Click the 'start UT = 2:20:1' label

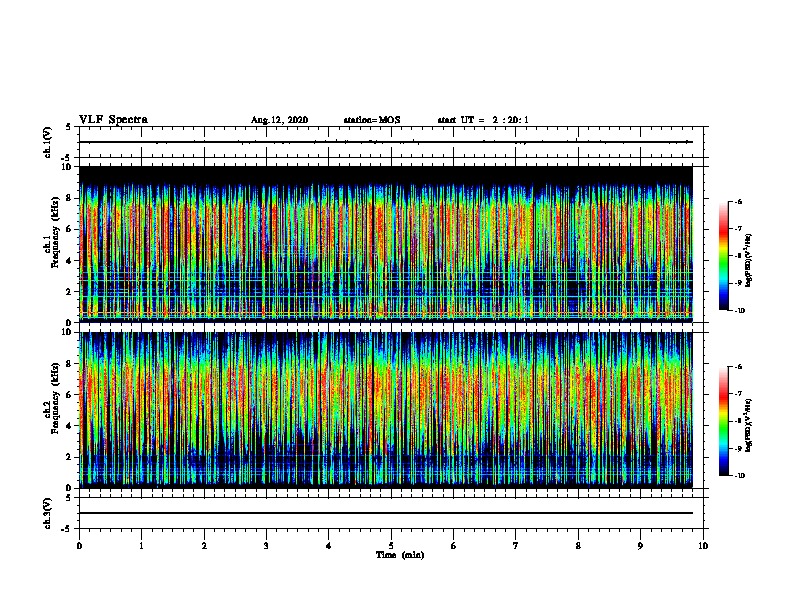tap(483, 120)
